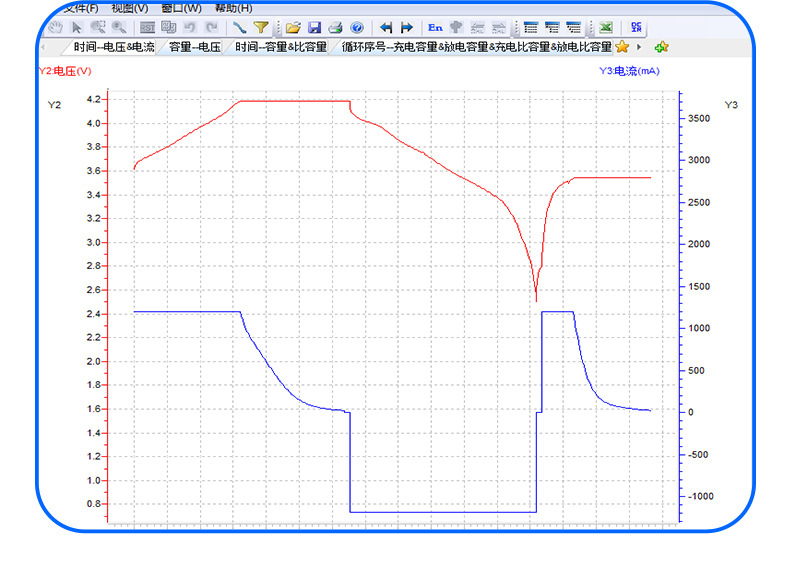Viewport: 790px width, 563px height.
Task: Open the 视图(V) menu
Action: [x=129, y=8]
